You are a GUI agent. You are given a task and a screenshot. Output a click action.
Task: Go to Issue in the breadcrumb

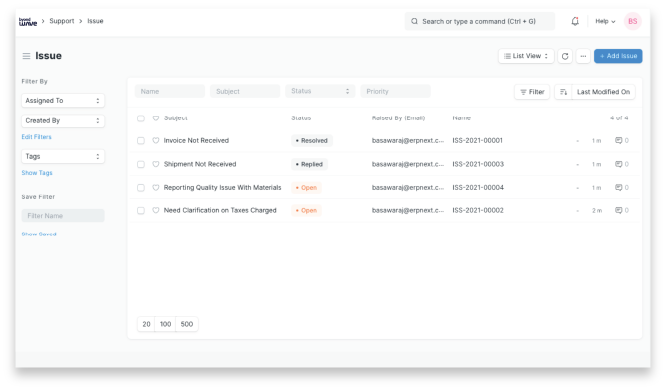tap(95, 21)
